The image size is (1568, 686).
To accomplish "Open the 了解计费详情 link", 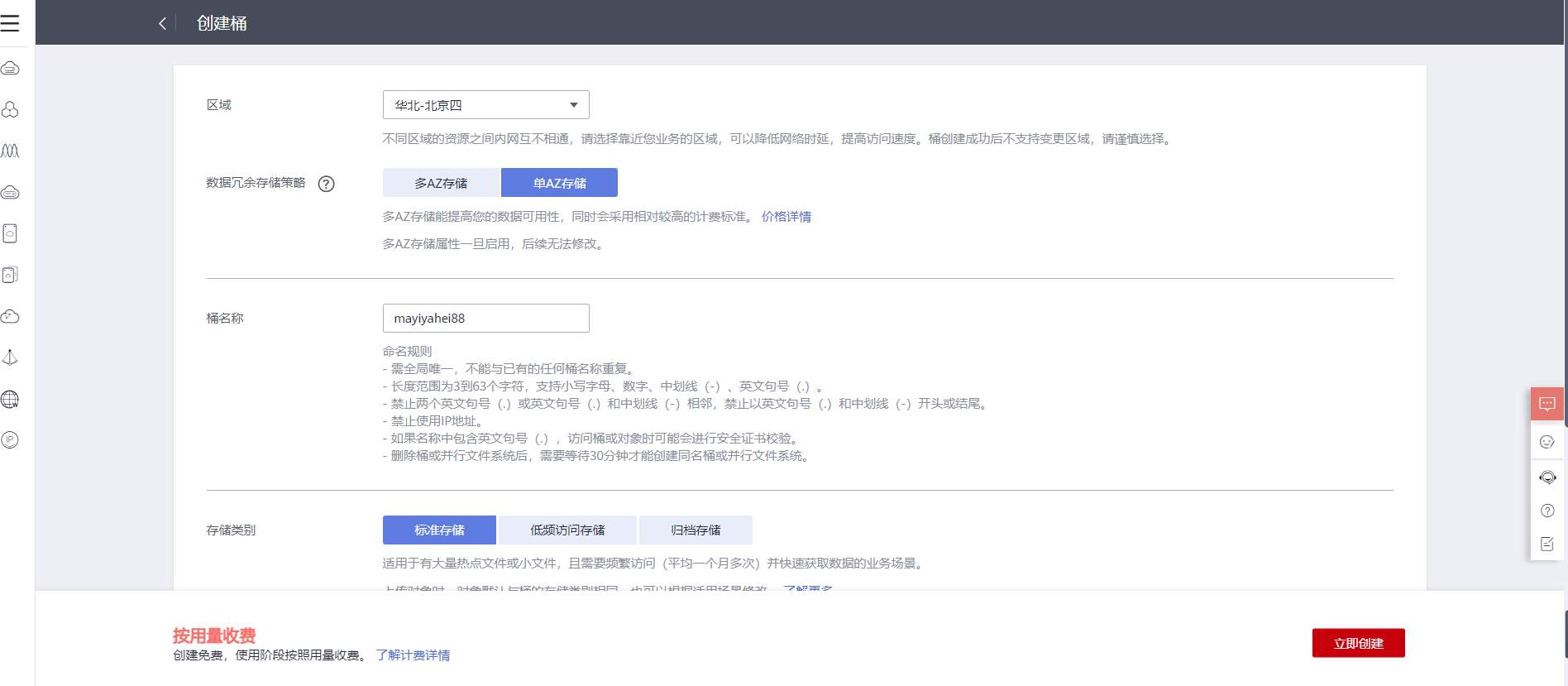I will 414,655.
